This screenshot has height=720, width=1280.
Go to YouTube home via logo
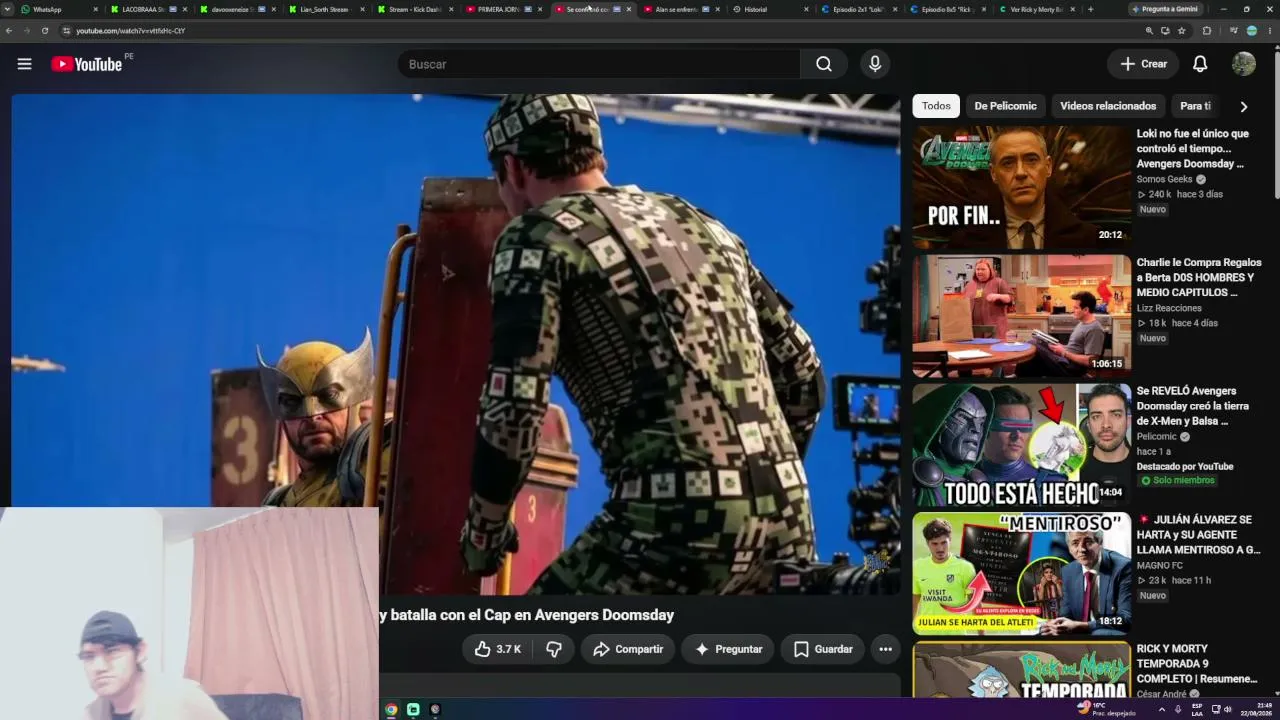86,64
